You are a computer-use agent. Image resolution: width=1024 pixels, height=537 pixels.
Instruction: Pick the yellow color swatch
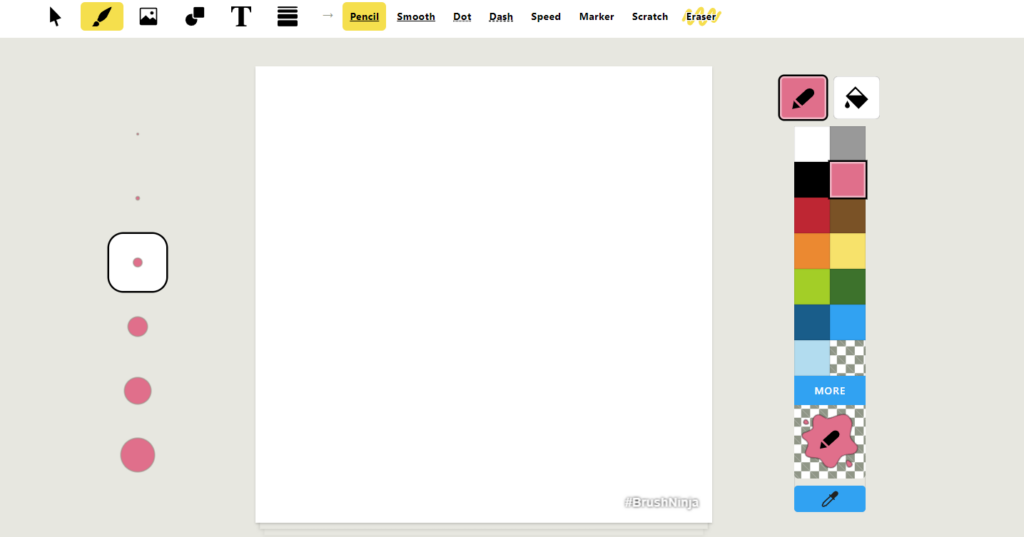pos(848,251)
